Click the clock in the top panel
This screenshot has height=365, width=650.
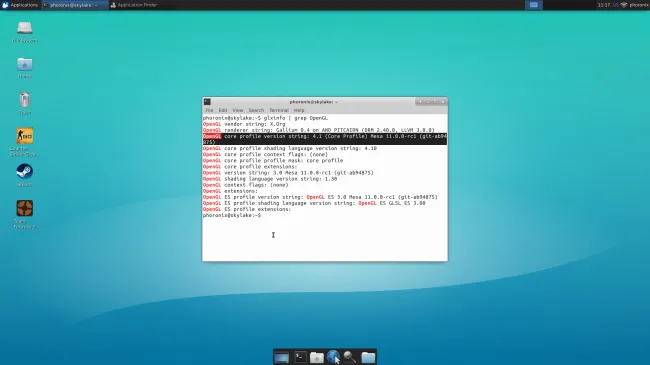point(604,5)
